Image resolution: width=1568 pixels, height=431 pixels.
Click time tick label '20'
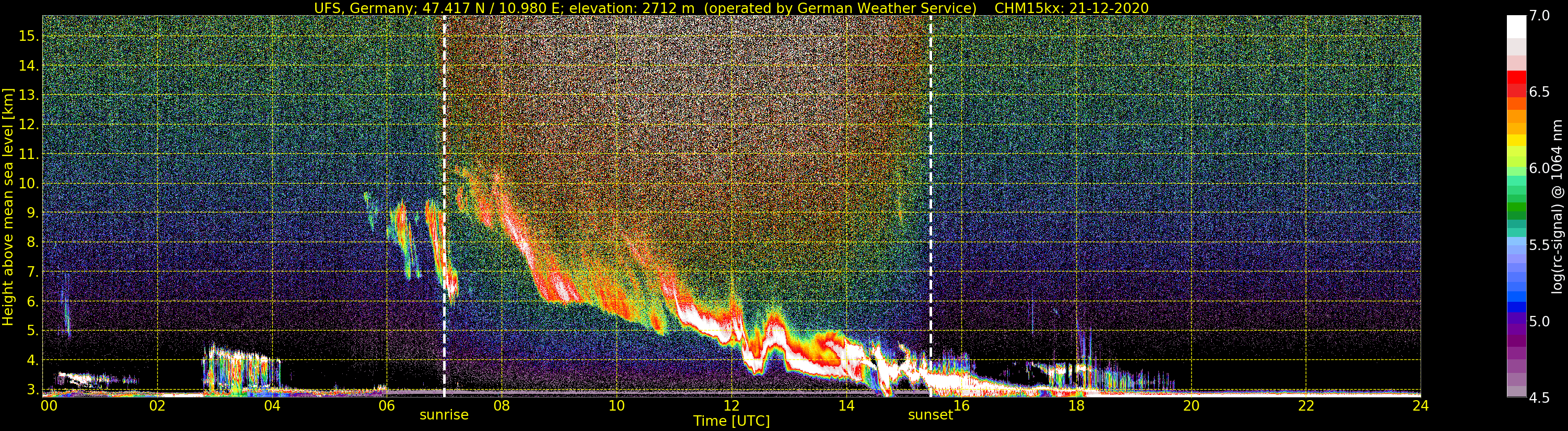(1191, 405)
